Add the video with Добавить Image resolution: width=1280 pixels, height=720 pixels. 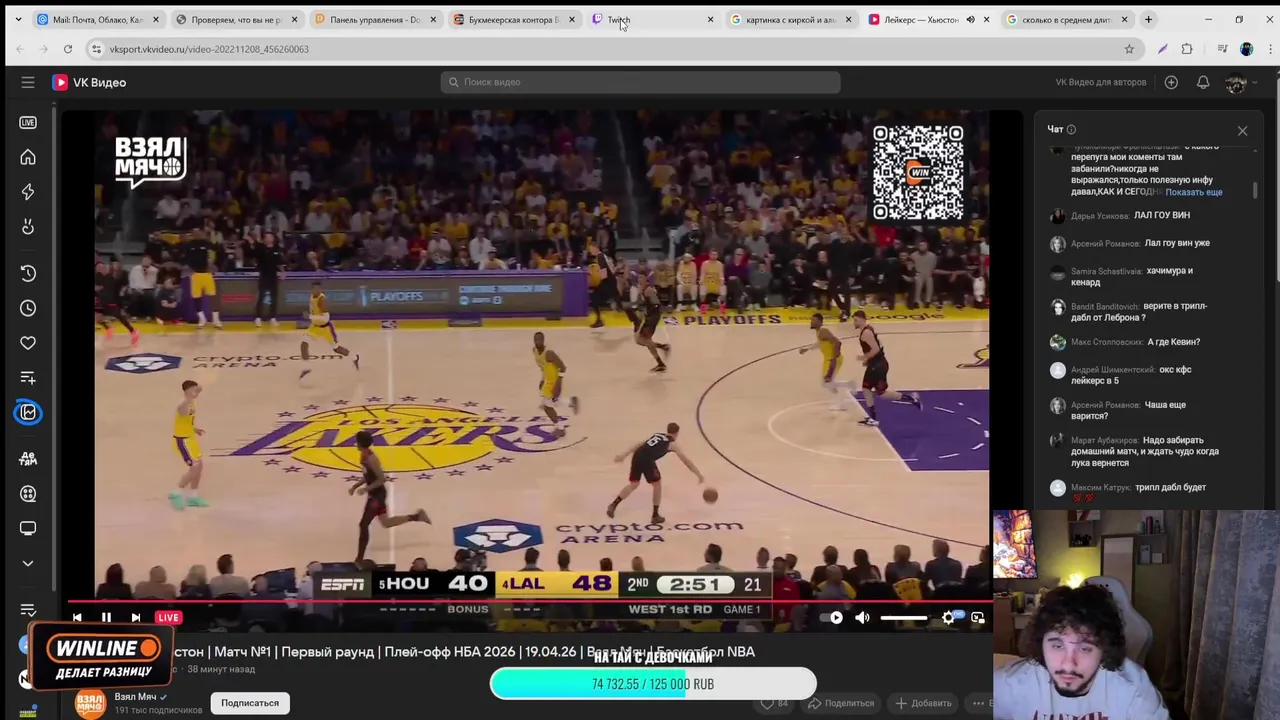pyautogui.click(x=923, y=703)
